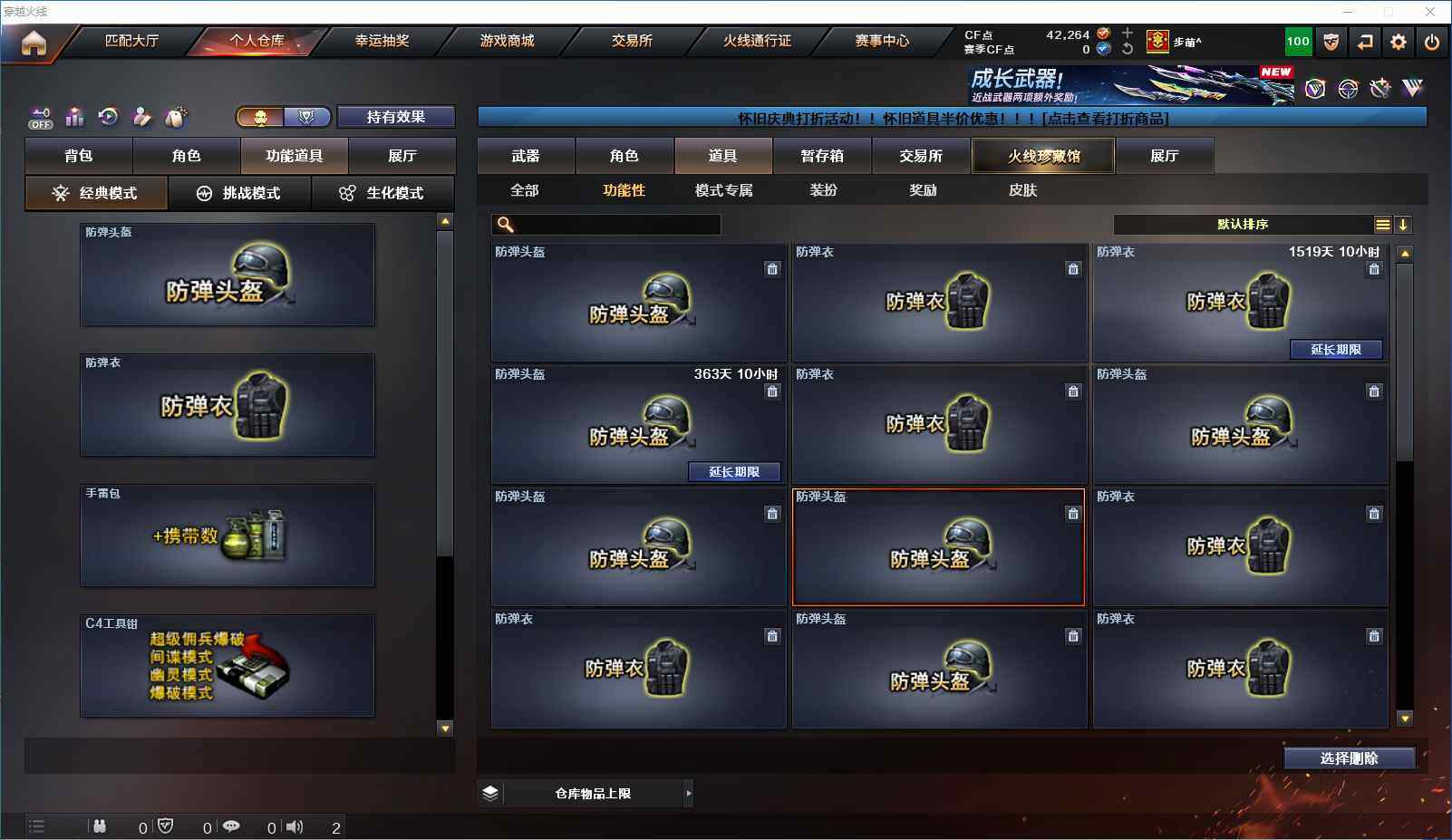The width and height of the screenshot is (1452, 840).
Task: Add CF points with the plus icon
Action: 1128,34
